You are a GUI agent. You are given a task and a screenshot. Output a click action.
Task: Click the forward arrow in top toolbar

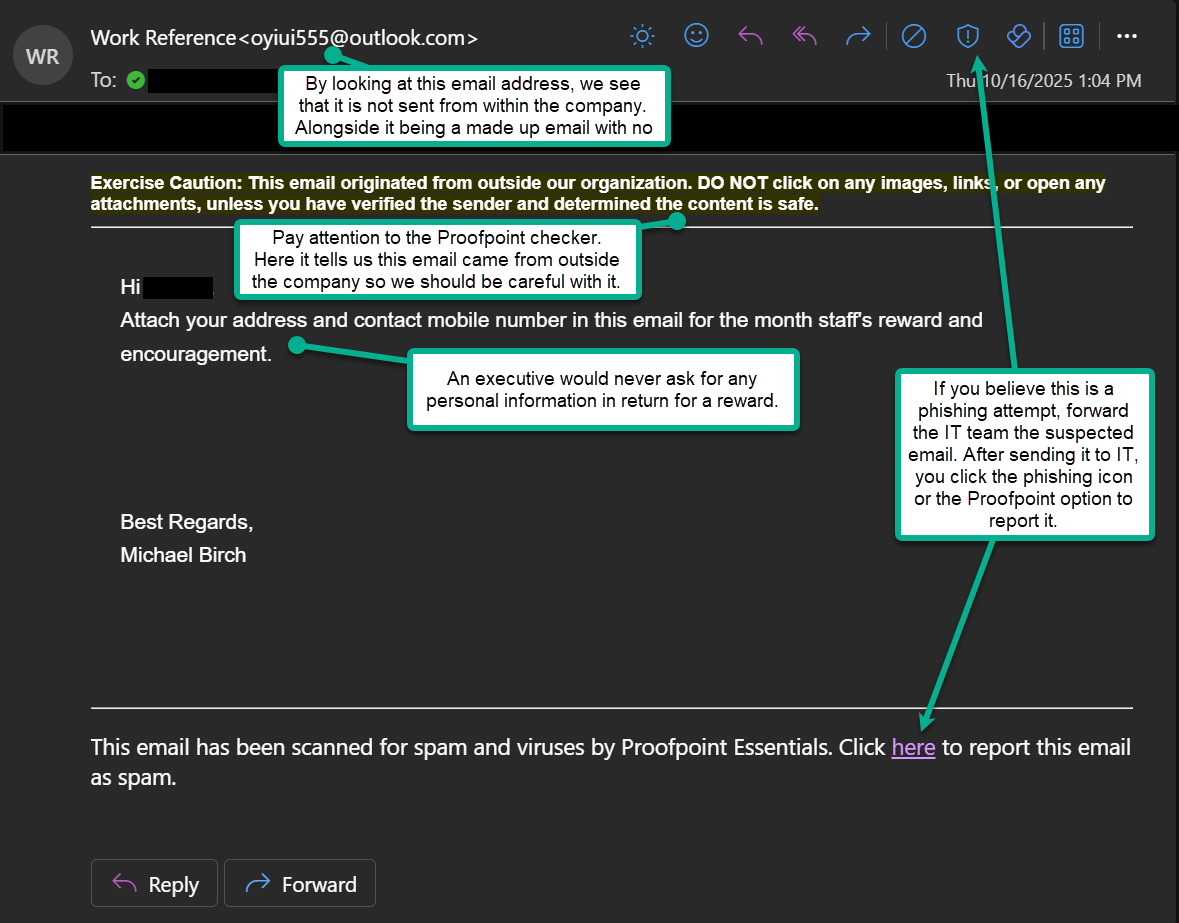click(858, 37)
